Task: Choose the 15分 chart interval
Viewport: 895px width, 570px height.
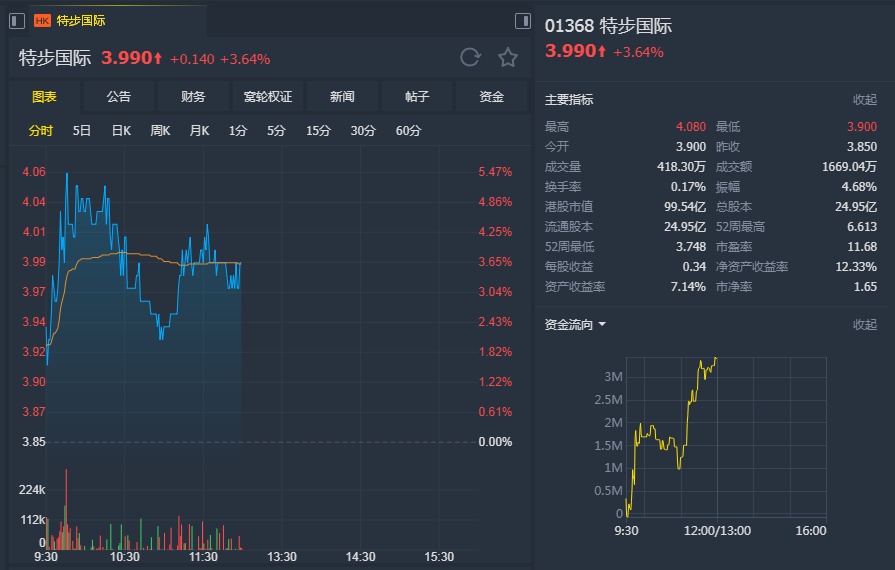Action: pos(318,131)
